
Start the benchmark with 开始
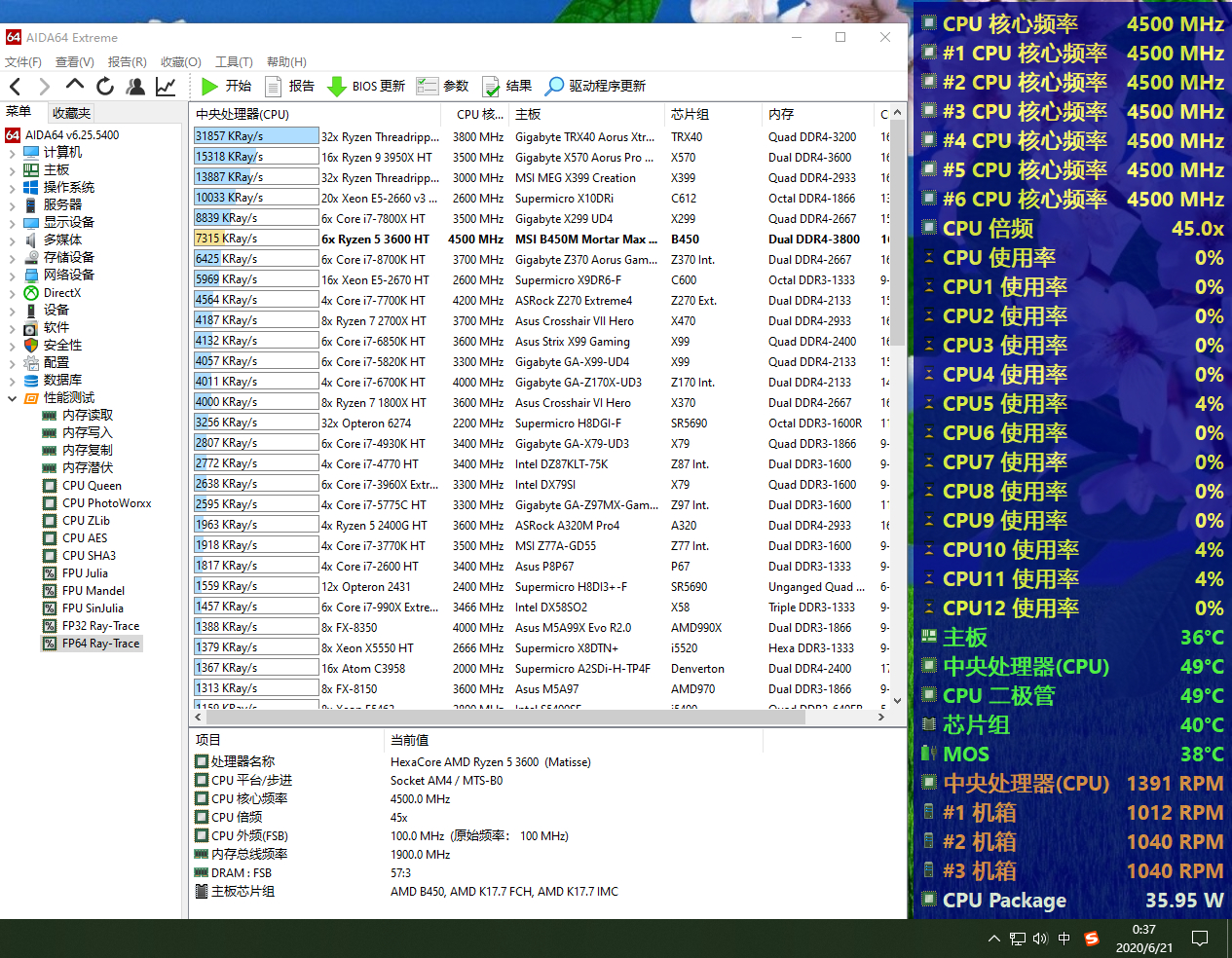pos(226,87)
